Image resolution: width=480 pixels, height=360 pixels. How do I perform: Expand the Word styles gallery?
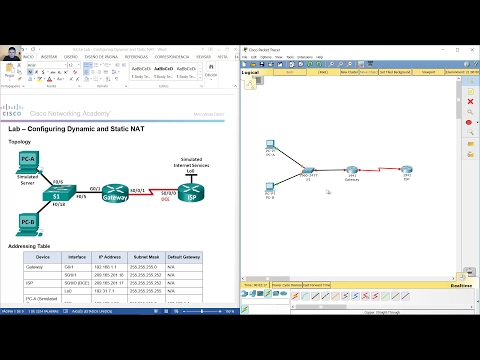tap(200, 78)
